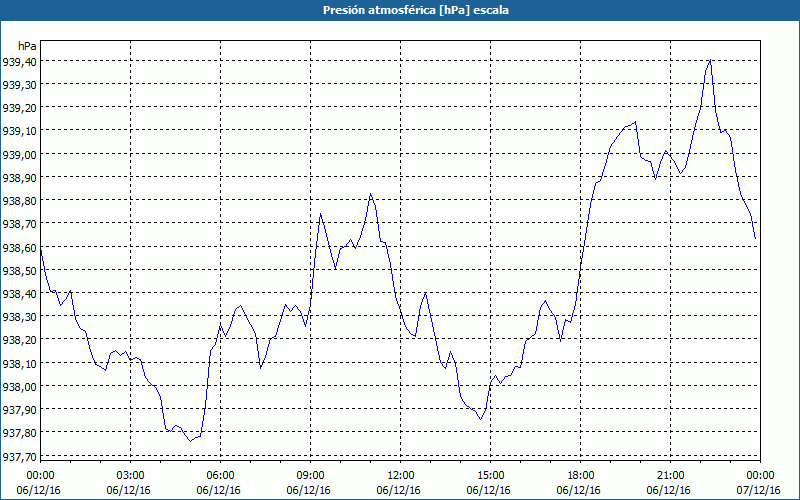Click the chart title "Presión atmosférica [hPa] escala"
Screen dimensions: 800x500
pos(400,10)
